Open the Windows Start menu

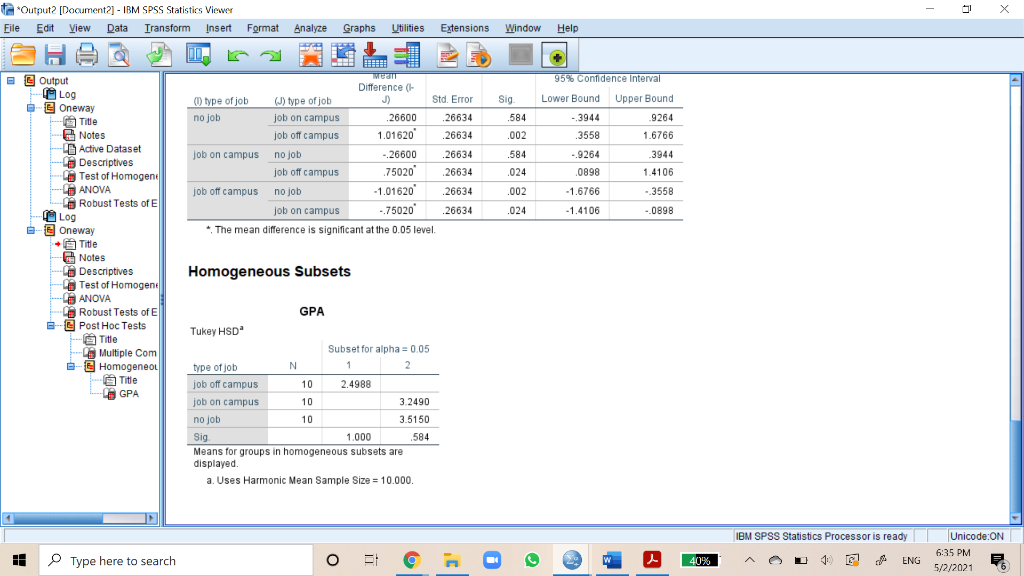click(x=19, y=560)
